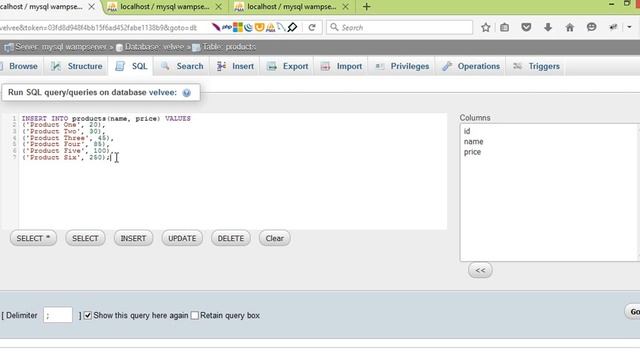
Task: Close the third localhost browser tab
Action: [345, 7]
